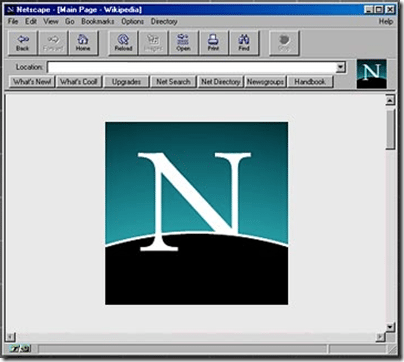404x362 pixels.
Task: Open the Edit menu
Action: (x=31, y=21)
